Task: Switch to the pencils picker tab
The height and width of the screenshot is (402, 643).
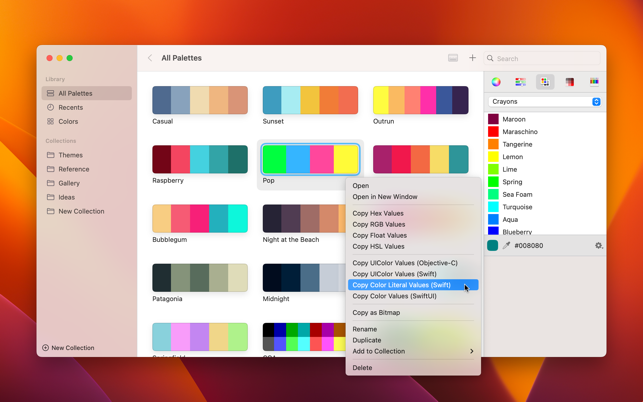Action: 594,82
